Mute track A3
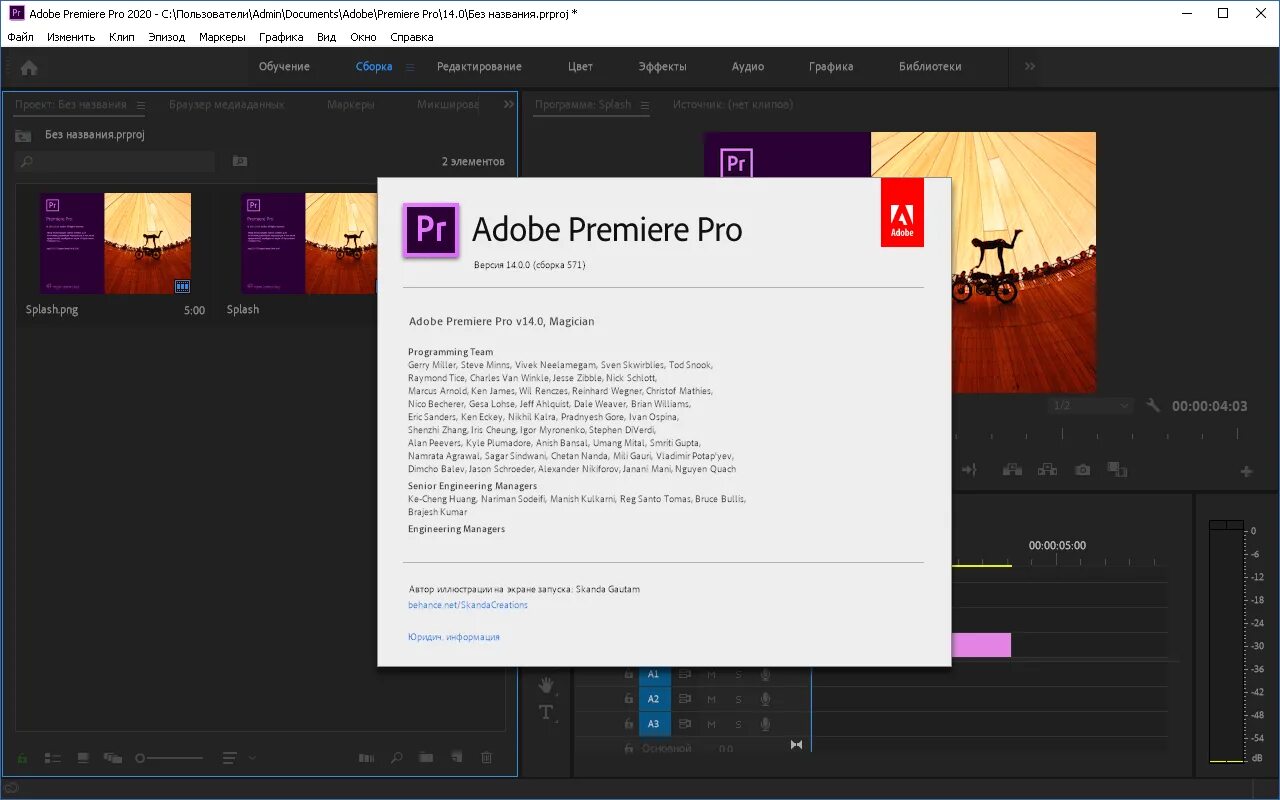Viewport: 1280px width, 800px height. pyautogui.click(x=712, y=724)
